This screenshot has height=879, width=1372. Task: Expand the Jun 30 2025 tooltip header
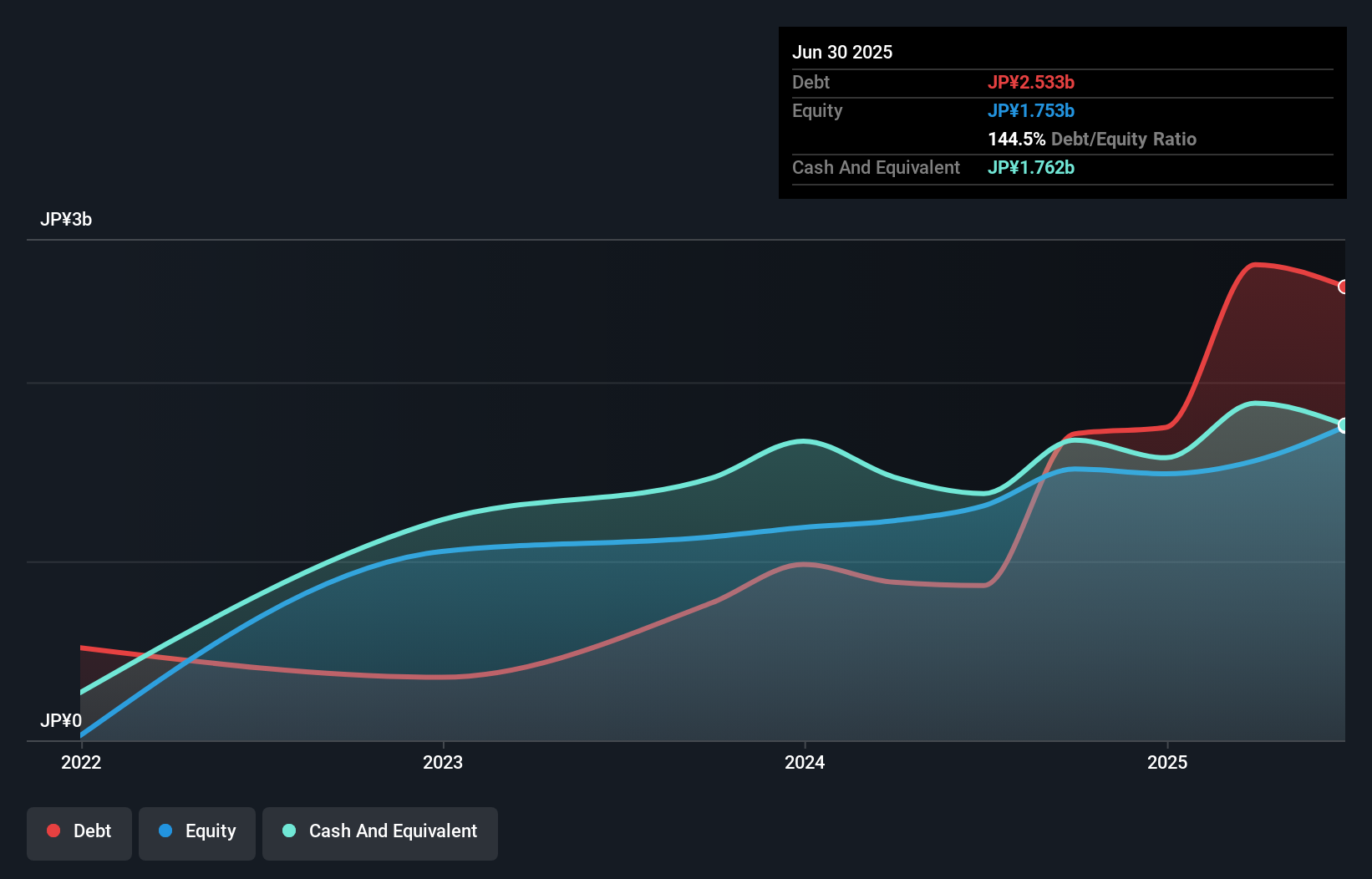click(842, 52)
